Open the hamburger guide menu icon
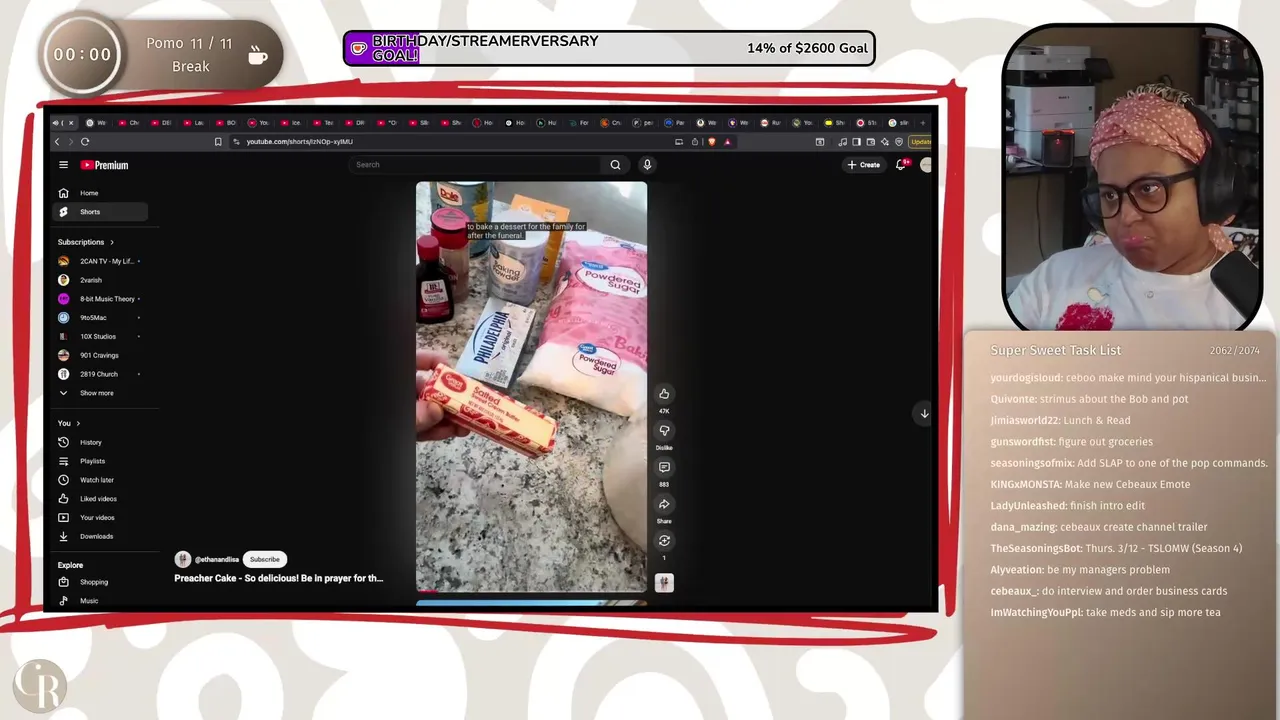This screenshot has height=720, width=1280. point(63,165)
